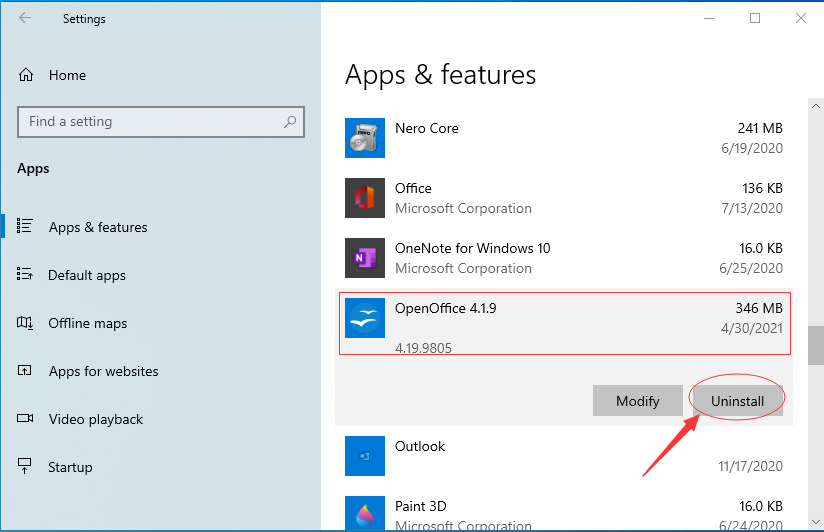Select the Office entry name

click(413, 188)
